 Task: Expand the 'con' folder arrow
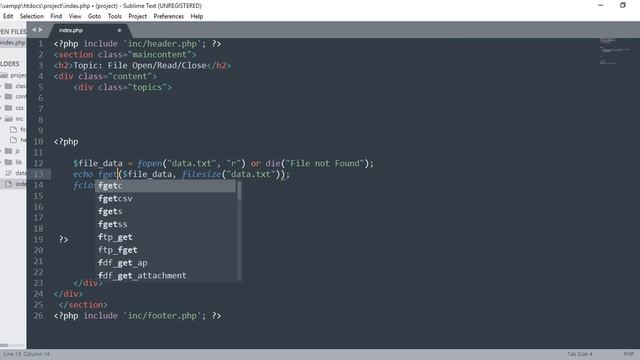1,97
